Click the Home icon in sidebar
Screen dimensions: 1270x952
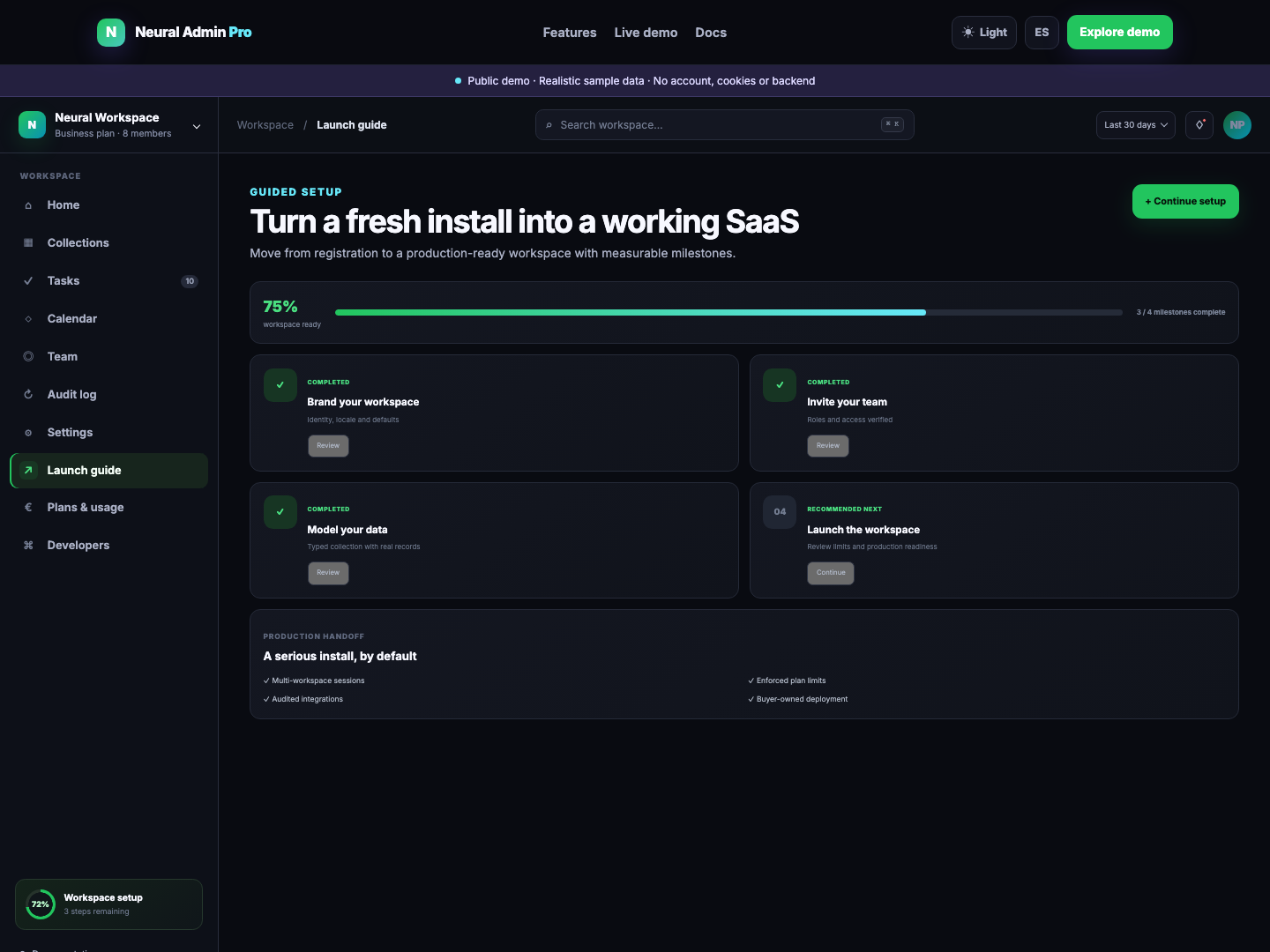coord(28,205)
